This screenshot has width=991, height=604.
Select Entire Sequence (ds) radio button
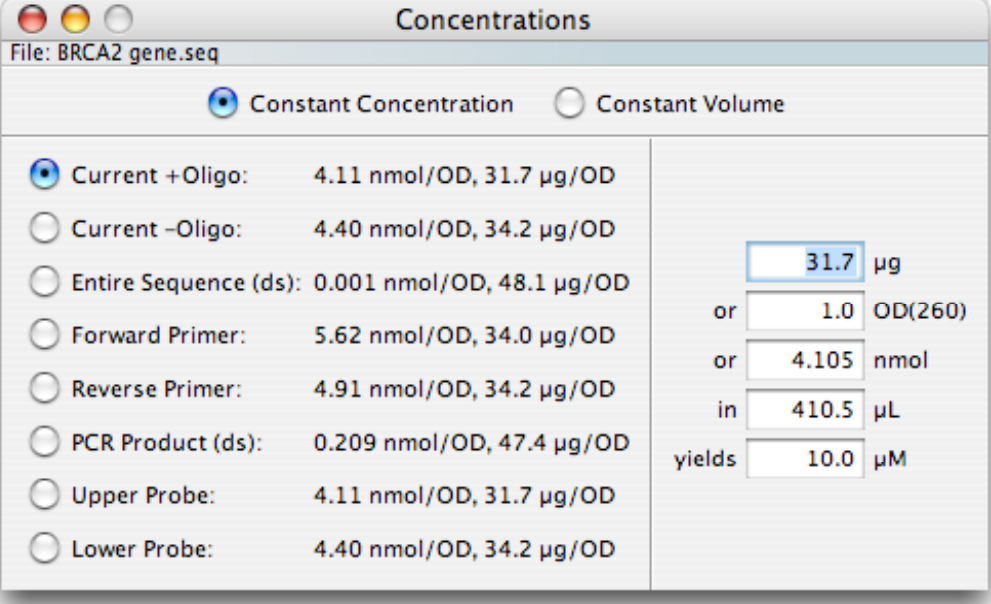[45, 281]
